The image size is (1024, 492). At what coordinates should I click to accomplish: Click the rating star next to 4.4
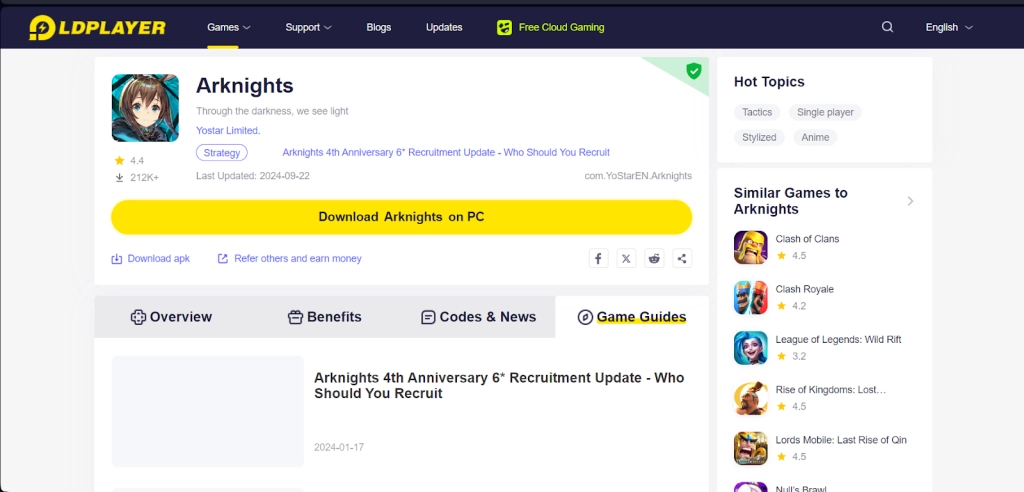[x=120, y=160]
